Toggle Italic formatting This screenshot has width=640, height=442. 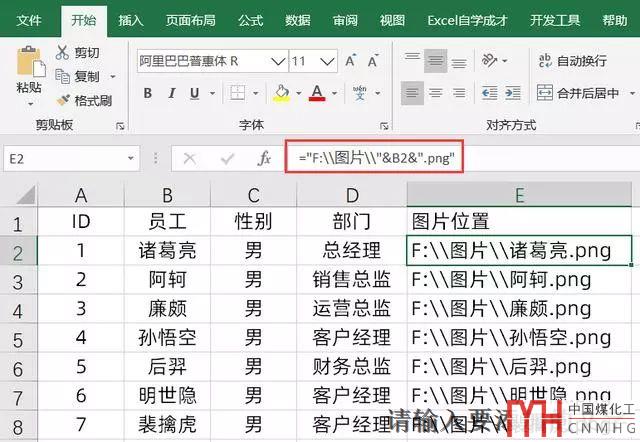pos(172,93)
